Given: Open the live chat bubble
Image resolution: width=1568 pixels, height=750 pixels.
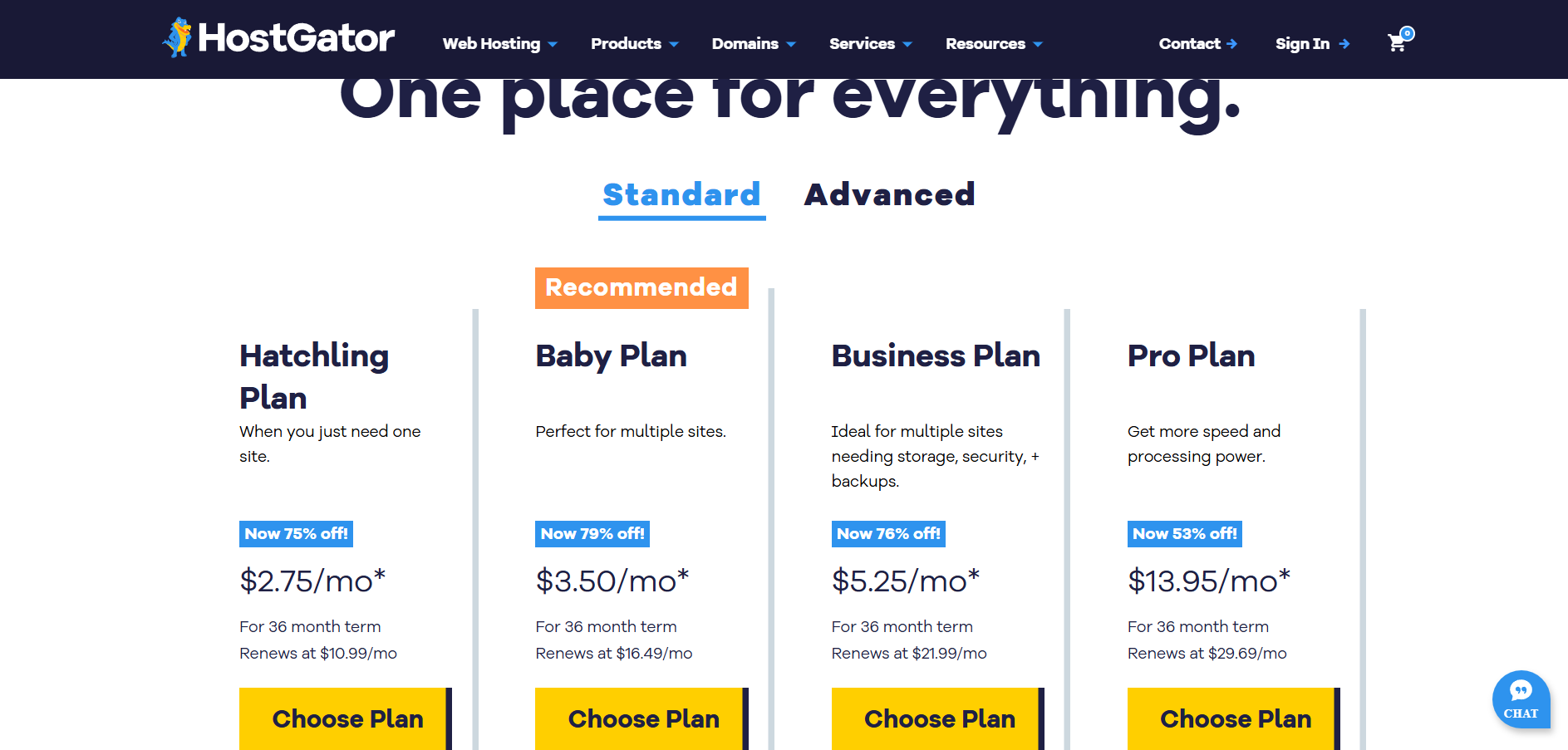Looking at the screenshot, I should click(1521, 699).
